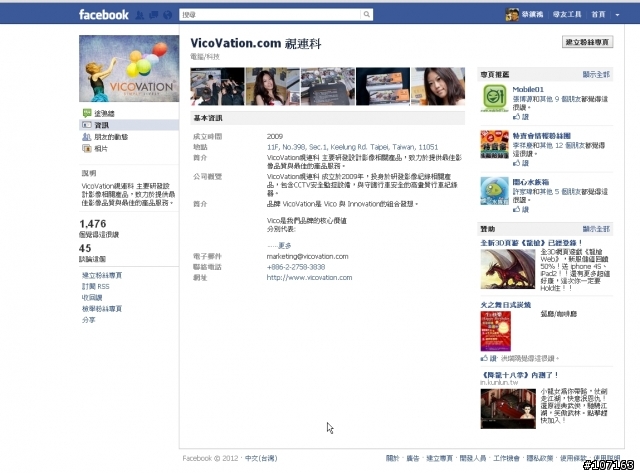
Task: Open messages icon in top bar
Action: click(x=153, y=15)
